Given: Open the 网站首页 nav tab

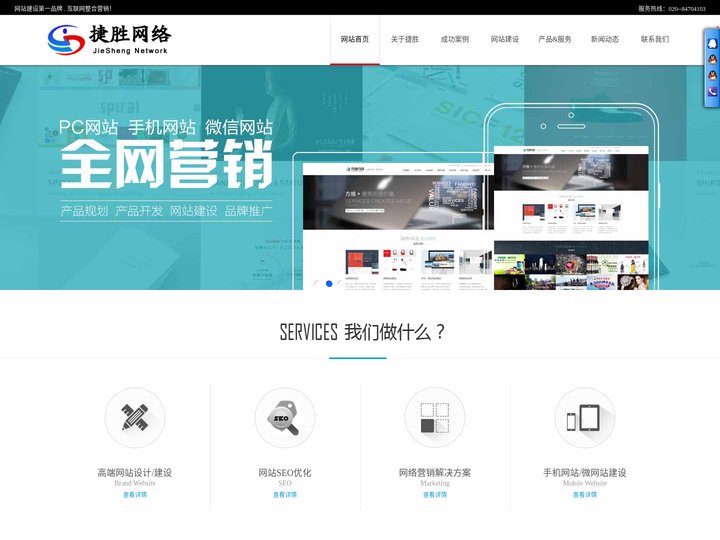Looking at the screenshot, I should (355, 39).
